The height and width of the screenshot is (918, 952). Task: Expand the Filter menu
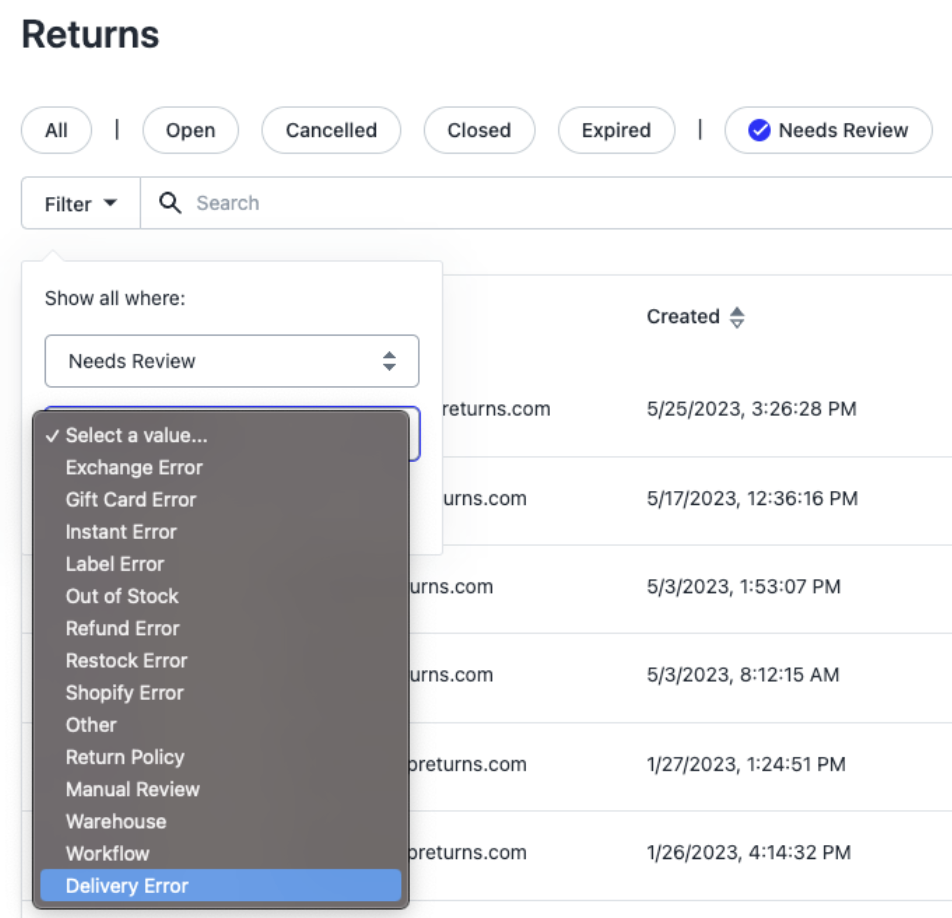(x=79, y=203)
